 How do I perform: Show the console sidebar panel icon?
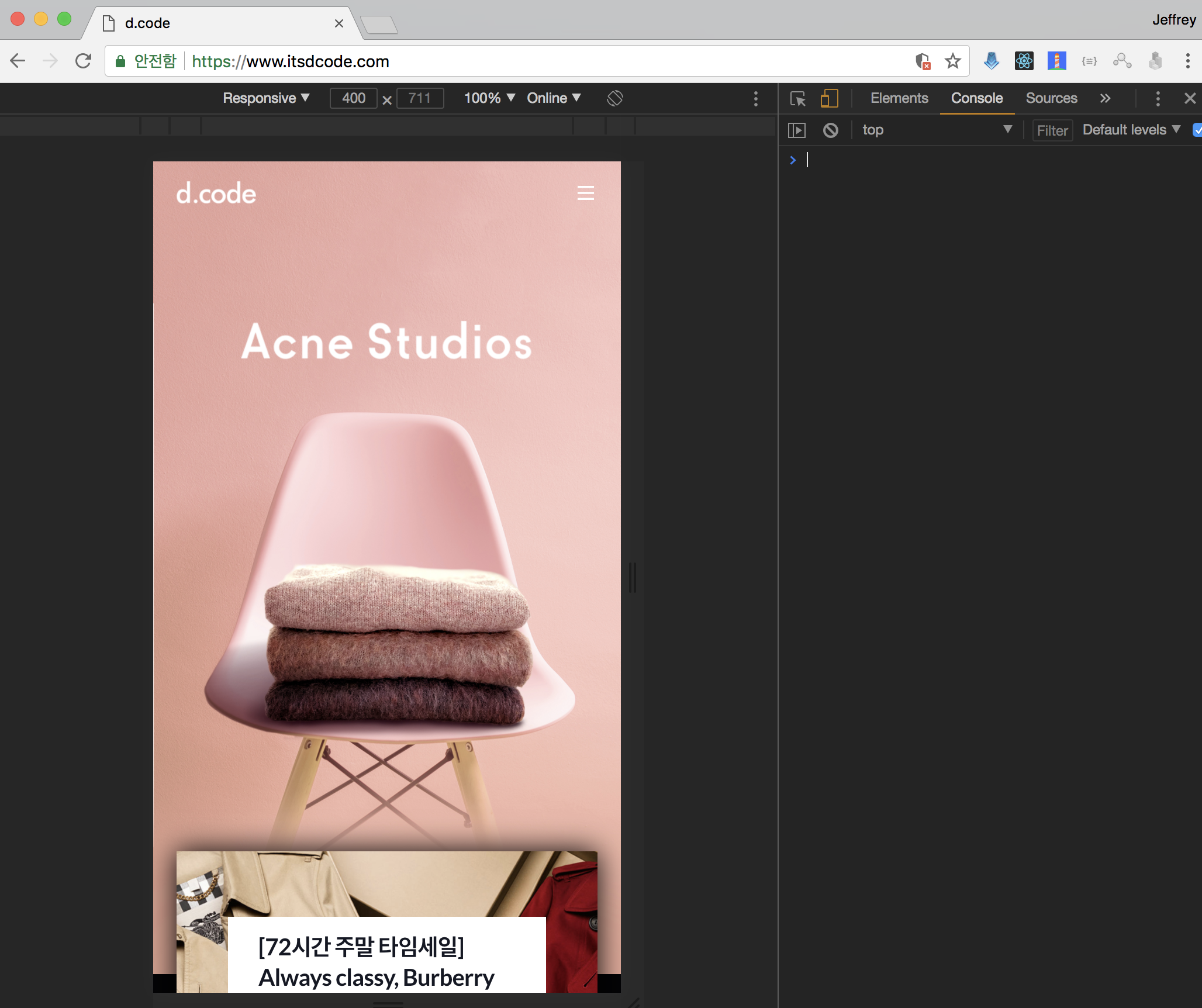point(797,130)
